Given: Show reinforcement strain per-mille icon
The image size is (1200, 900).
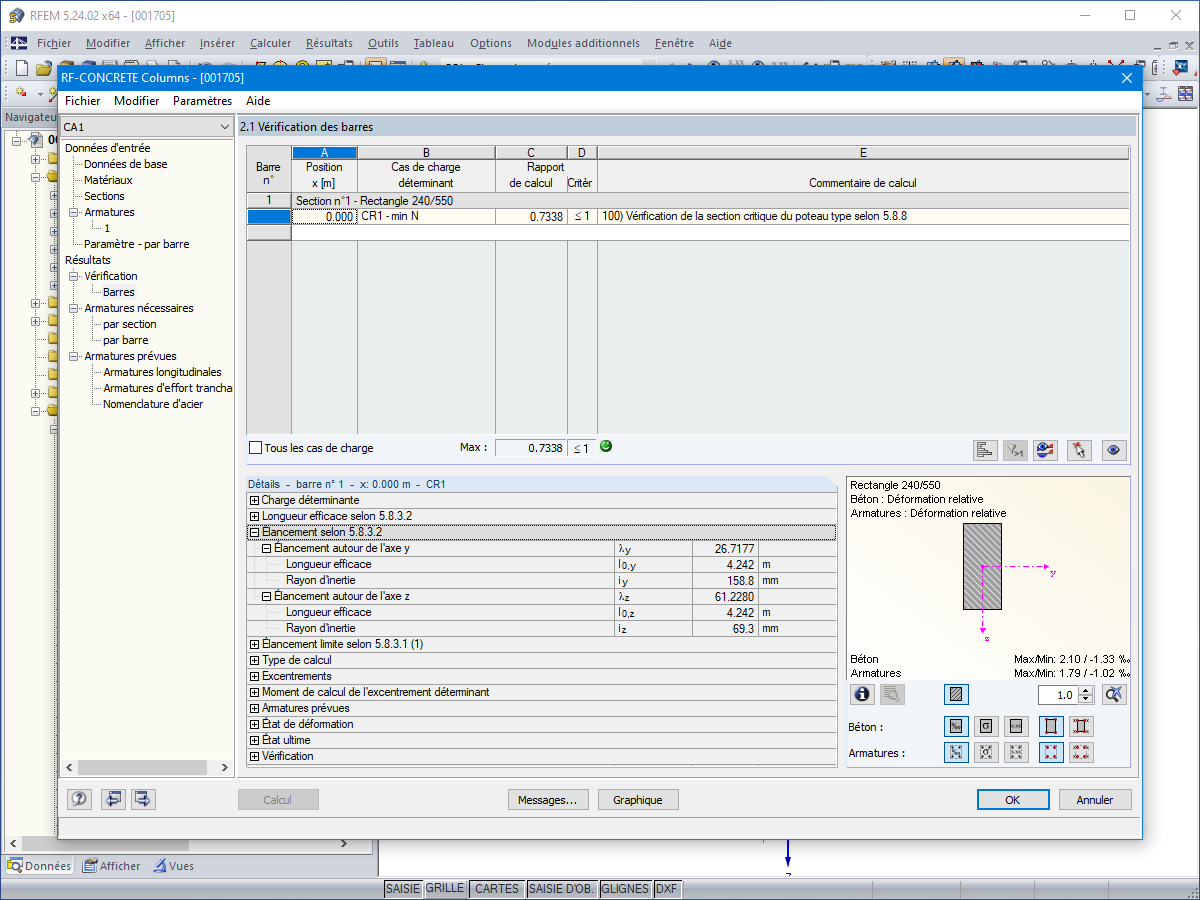Looking at the screenshot, I should pyautogui.click(x=956, y=752).
